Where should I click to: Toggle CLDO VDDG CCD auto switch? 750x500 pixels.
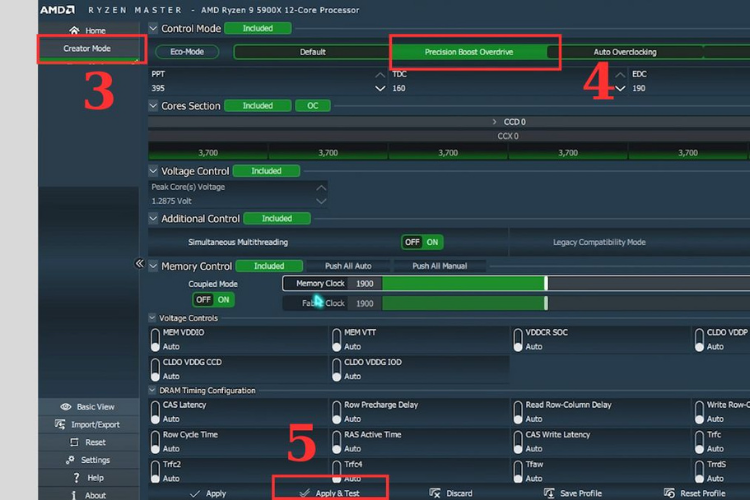[155, 370]
